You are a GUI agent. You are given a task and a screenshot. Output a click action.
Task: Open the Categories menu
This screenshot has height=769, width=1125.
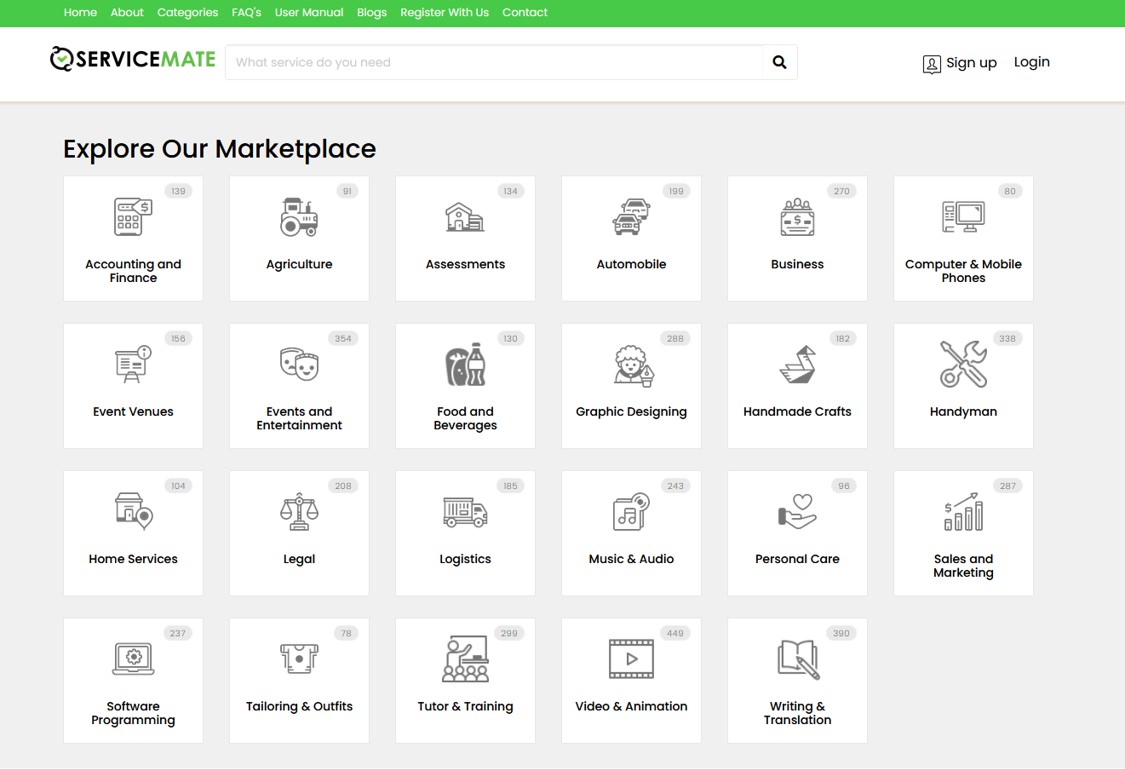[187, 12]
